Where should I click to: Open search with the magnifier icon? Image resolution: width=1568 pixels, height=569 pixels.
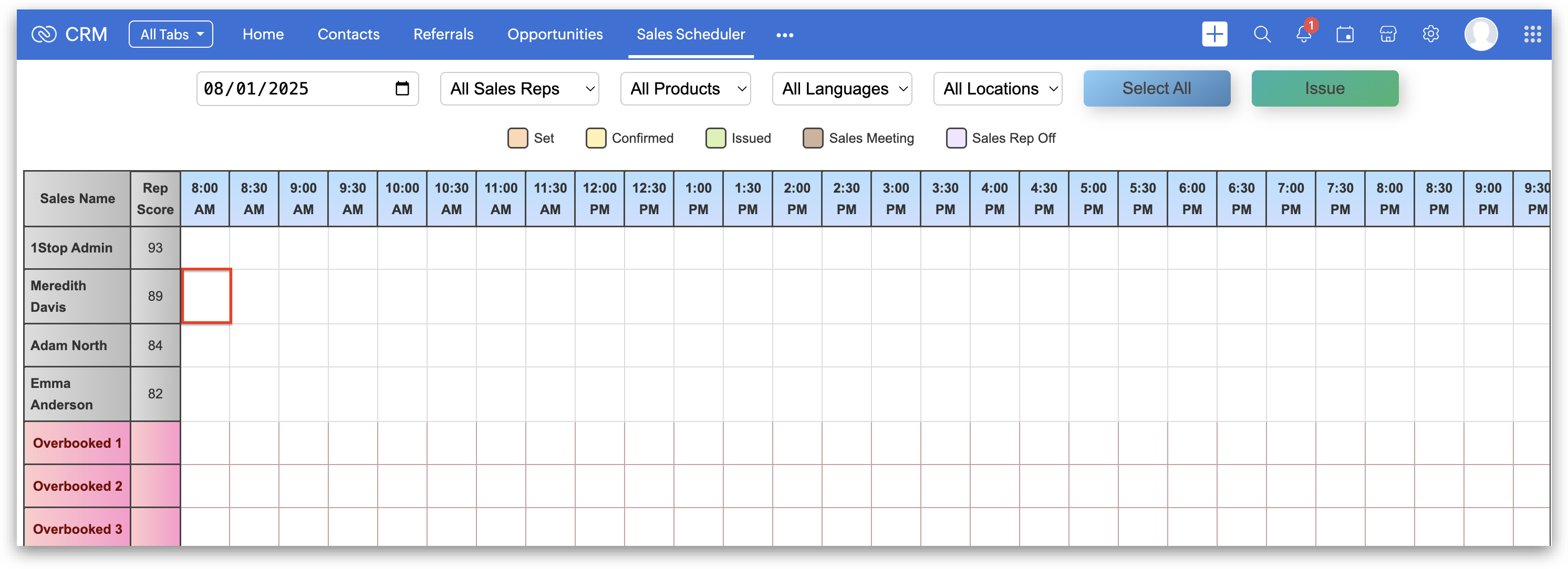point(1262,34)
